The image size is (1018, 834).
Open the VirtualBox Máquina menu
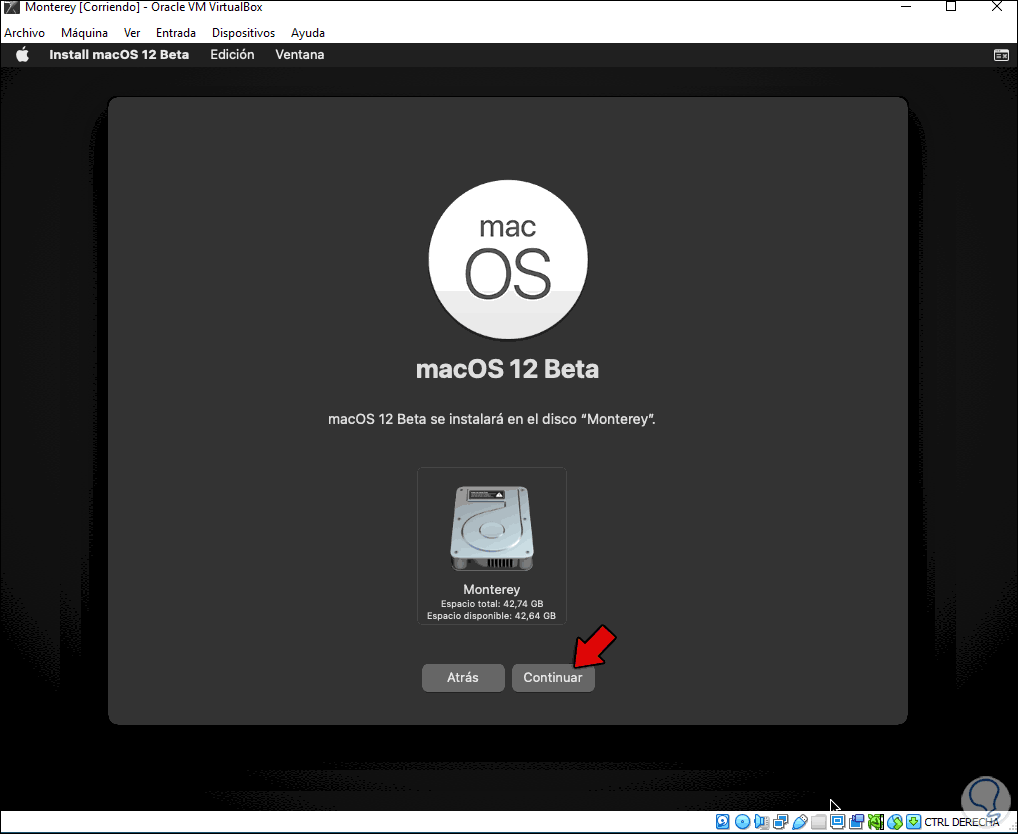(84, 32)
